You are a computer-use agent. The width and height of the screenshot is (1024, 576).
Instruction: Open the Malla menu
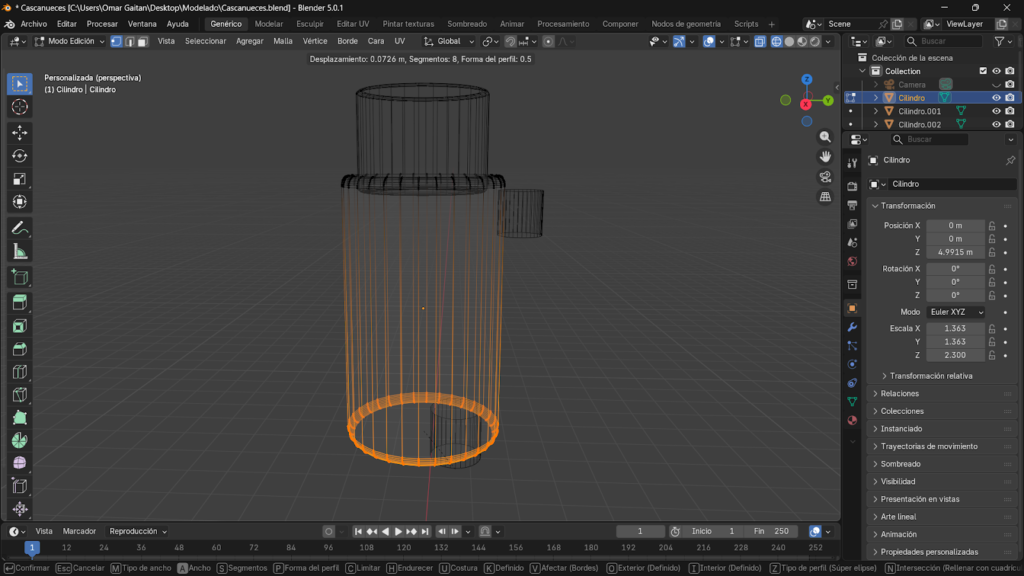tap(283, 41)
